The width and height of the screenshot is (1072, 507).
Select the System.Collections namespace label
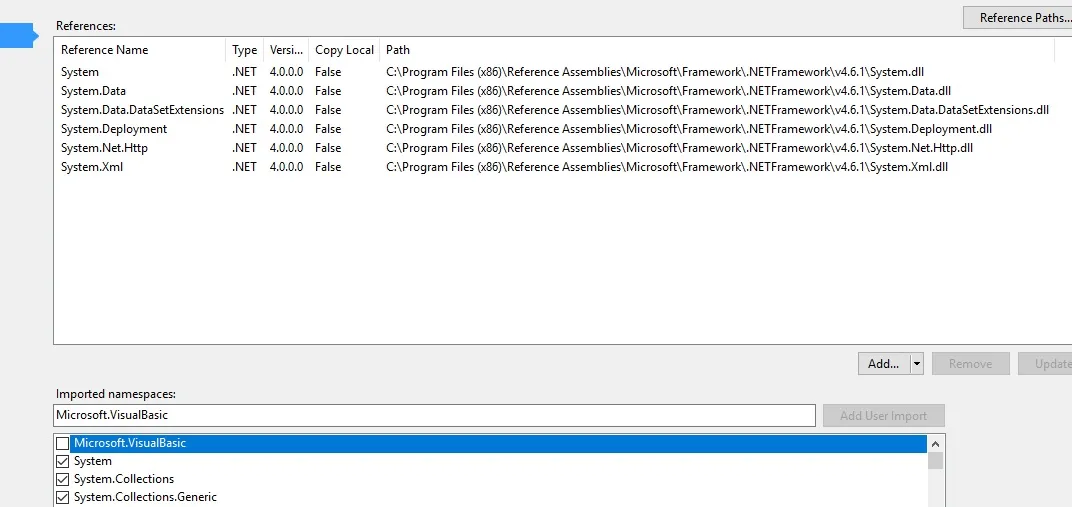(x=124, y=479)
